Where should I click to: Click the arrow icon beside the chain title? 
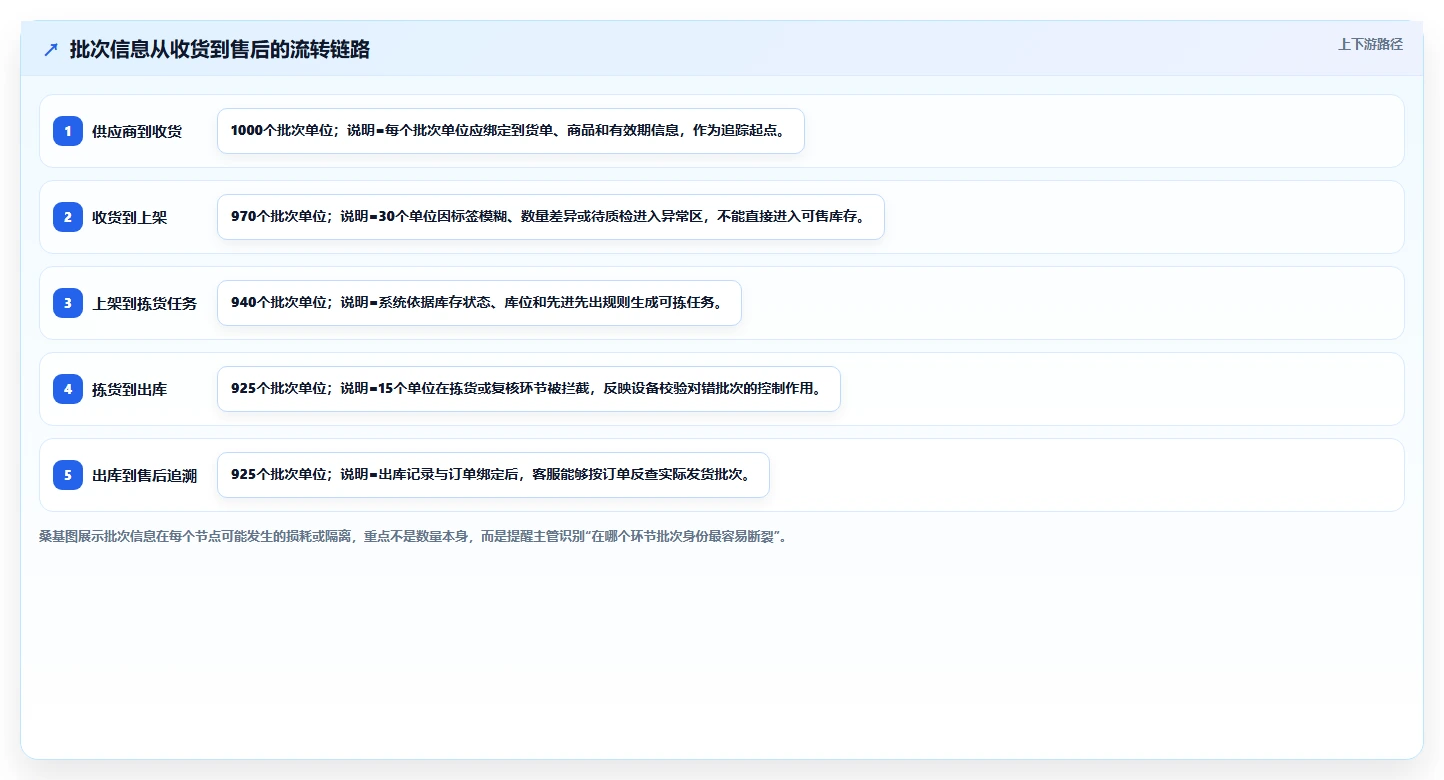point(51,50)
